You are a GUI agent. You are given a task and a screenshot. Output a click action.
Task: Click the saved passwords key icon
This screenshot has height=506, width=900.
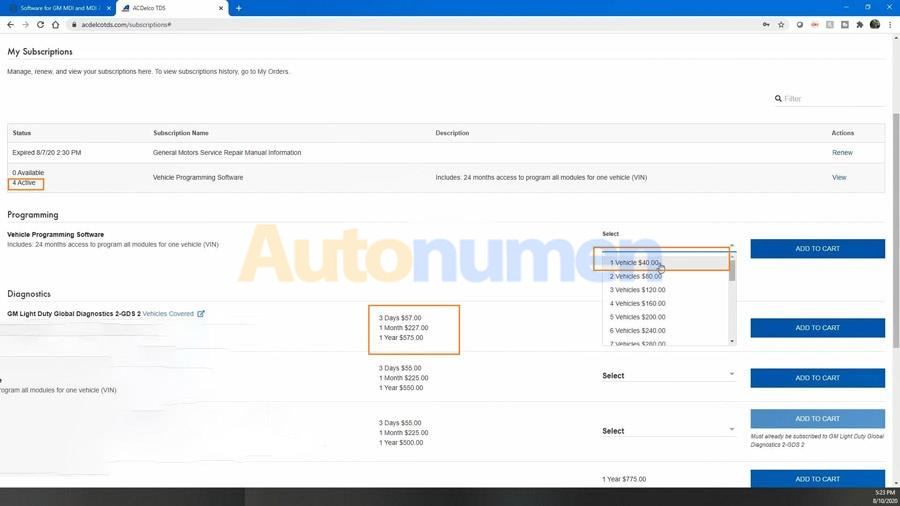click(x=766, y=25)
